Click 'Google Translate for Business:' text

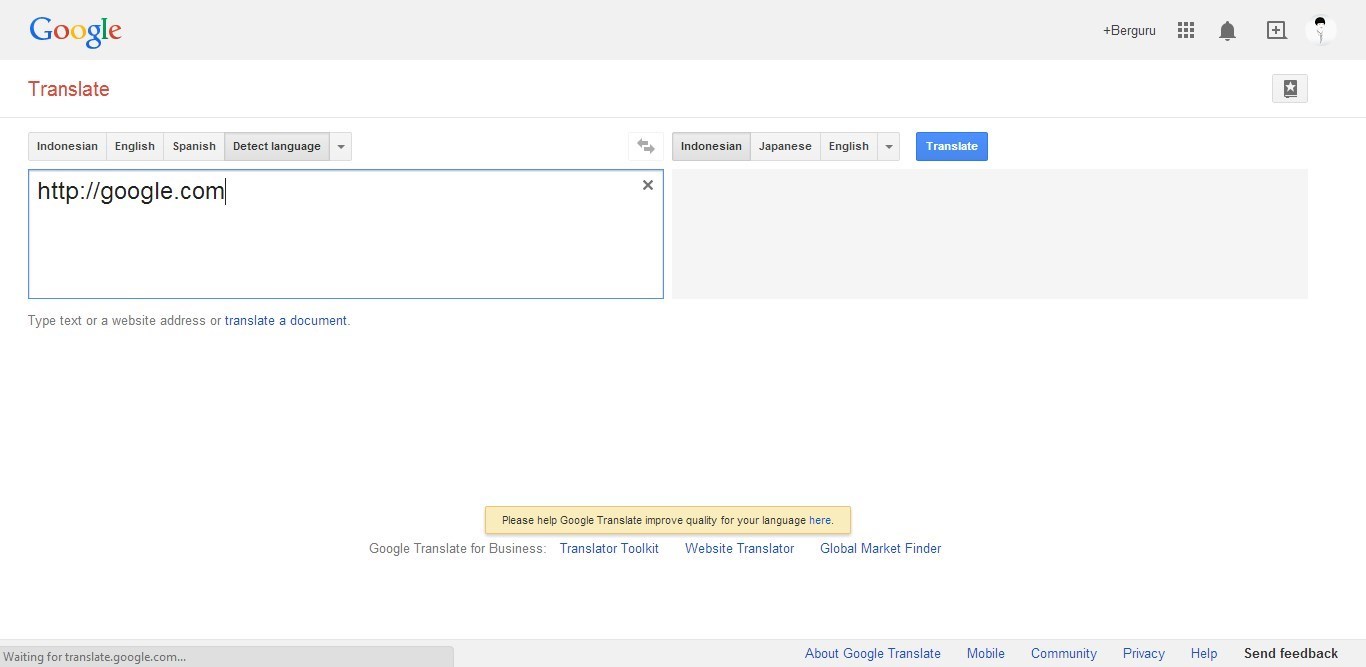point(458,548)
